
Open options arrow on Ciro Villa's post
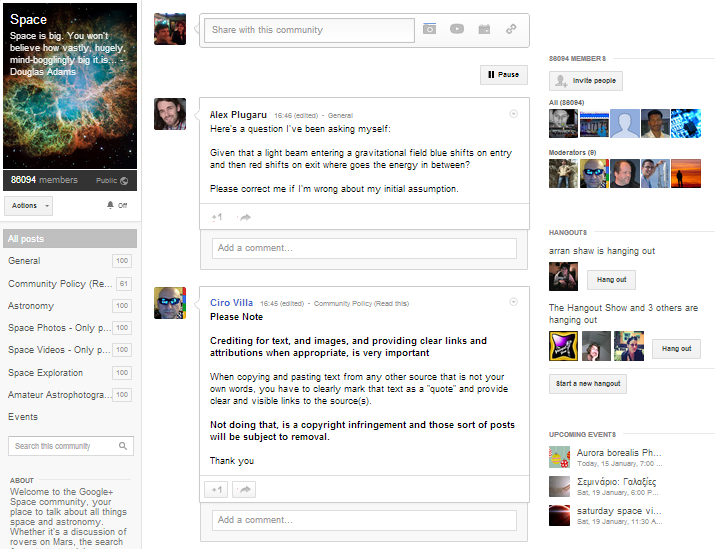point(513,302)
